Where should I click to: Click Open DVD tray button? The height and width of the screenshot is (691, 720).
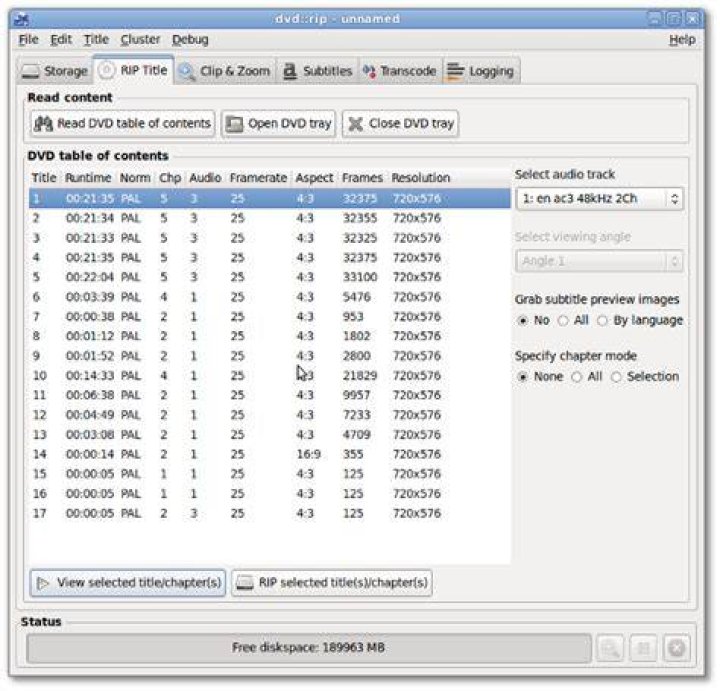point(279,124)
